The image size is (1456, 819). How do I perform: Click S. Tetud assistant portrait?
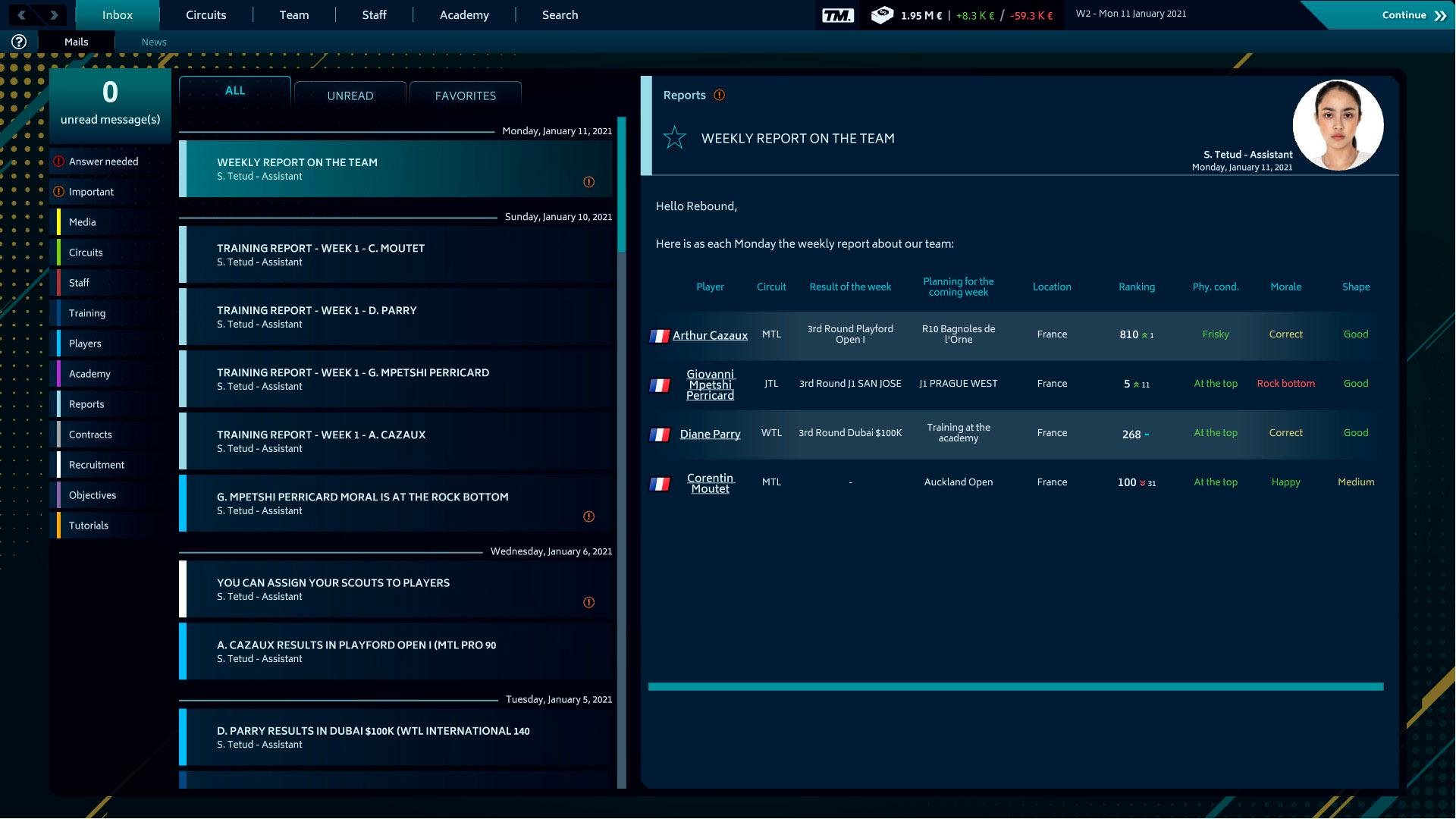point(1338,125)
